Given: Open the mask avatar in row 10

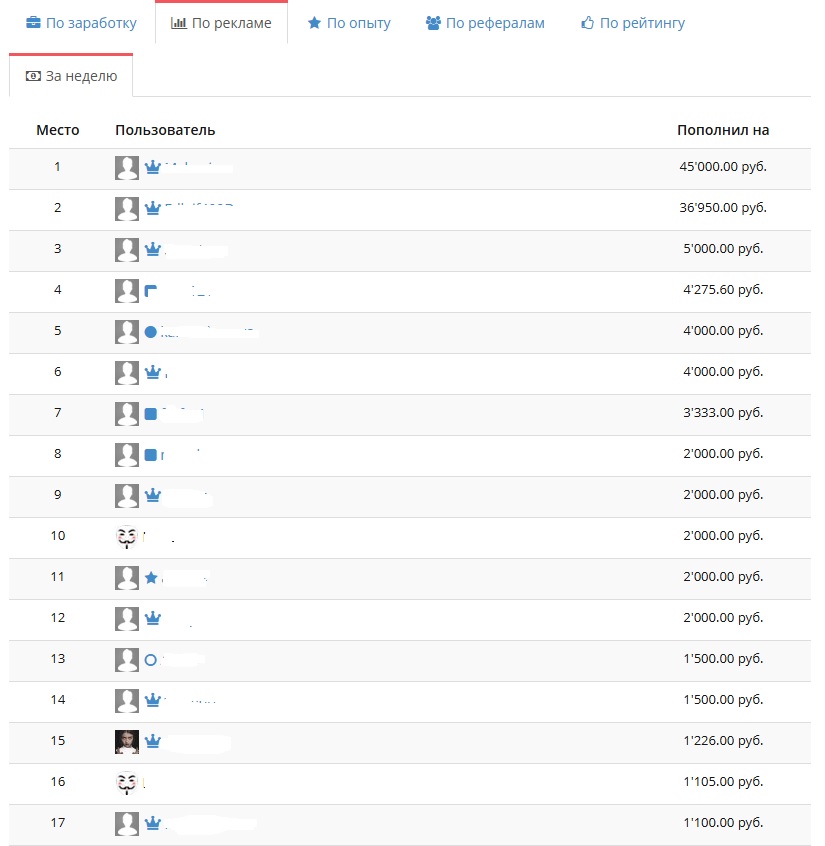Looking at the screenshot, I should [x=127, y=537].
